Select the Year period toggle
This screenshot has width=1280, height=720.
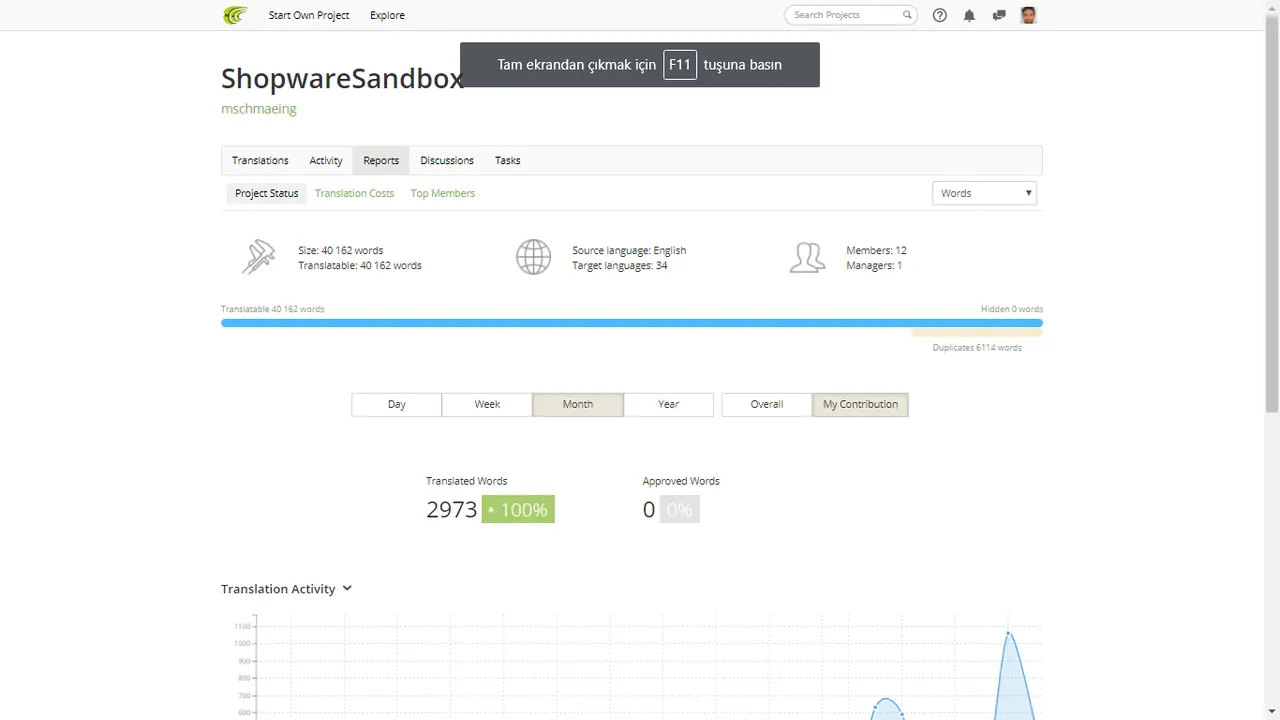(x=669, y=404)
